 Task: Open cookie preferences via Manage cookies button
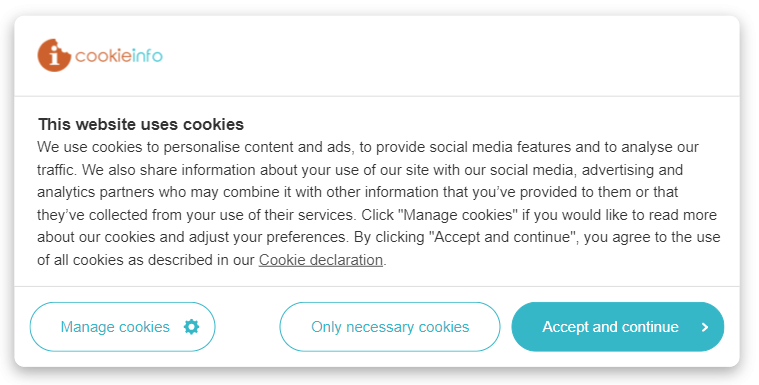click(x=122, y=327)
